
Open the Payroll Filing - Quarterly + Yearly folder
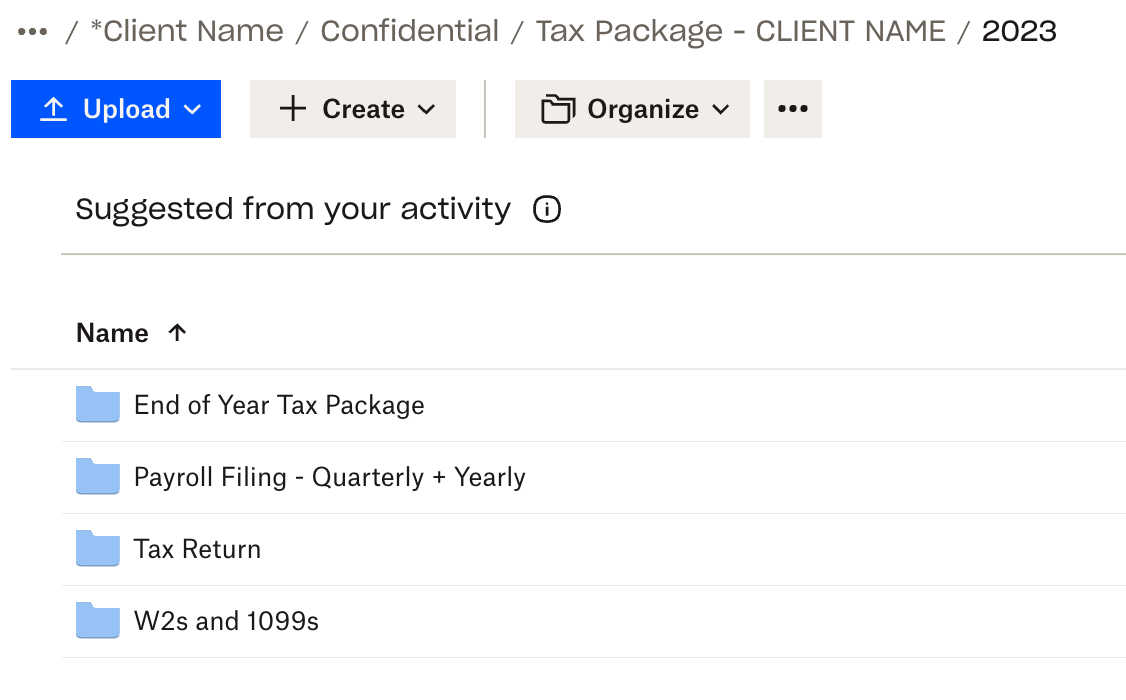[330, 476]
